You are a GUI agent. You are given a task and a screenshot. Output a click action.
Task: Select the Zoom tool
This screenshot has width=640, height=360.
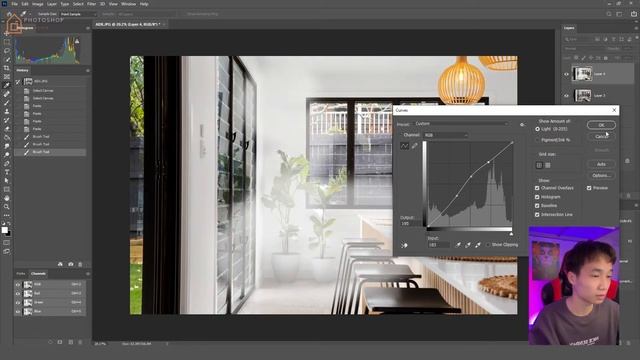[x=7, y=207]
